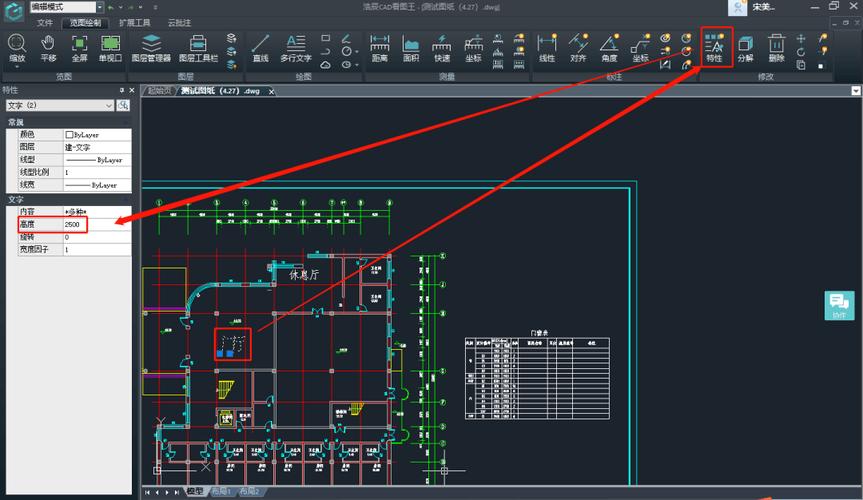This screenshot has width=863, height=500.
Task: Open the 图层管理器 layer manager
Action: coord(151,48)
